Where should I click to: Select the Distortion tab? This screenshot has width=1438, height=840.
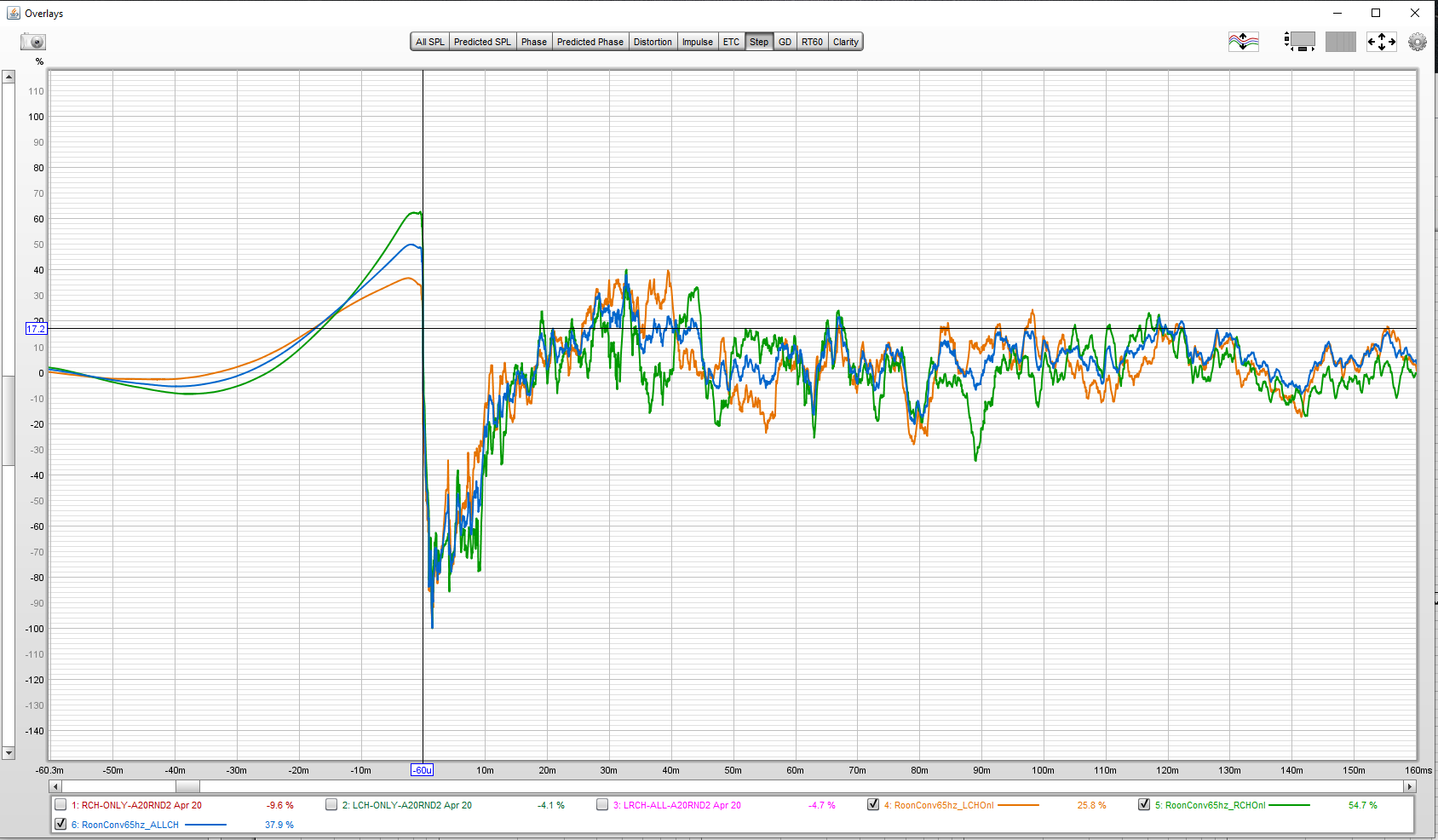pyautogui.click(x=653, y=42)
